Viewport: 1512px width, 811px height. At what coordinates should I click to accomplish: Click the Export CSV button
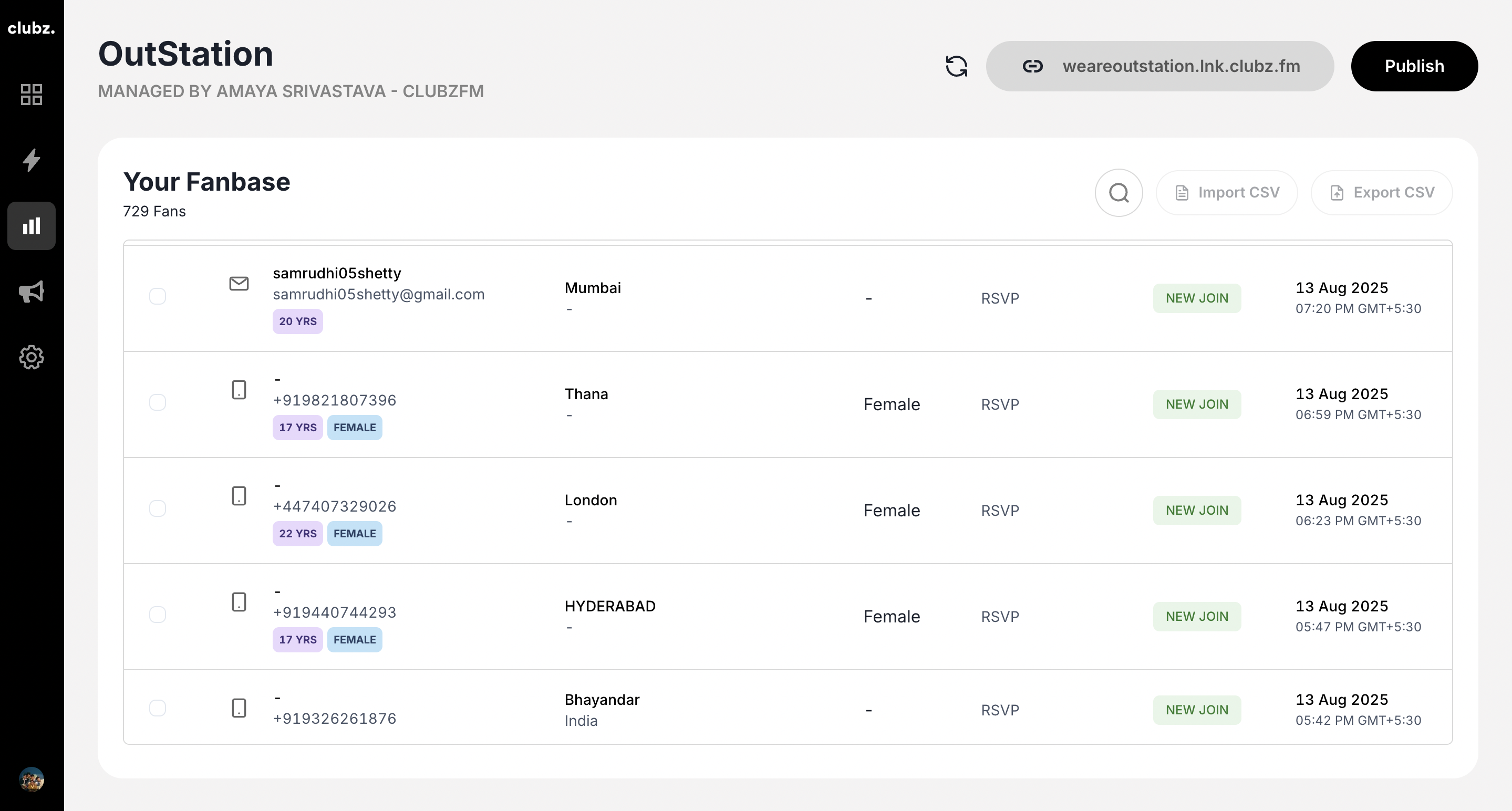(x=1381, y=192)
